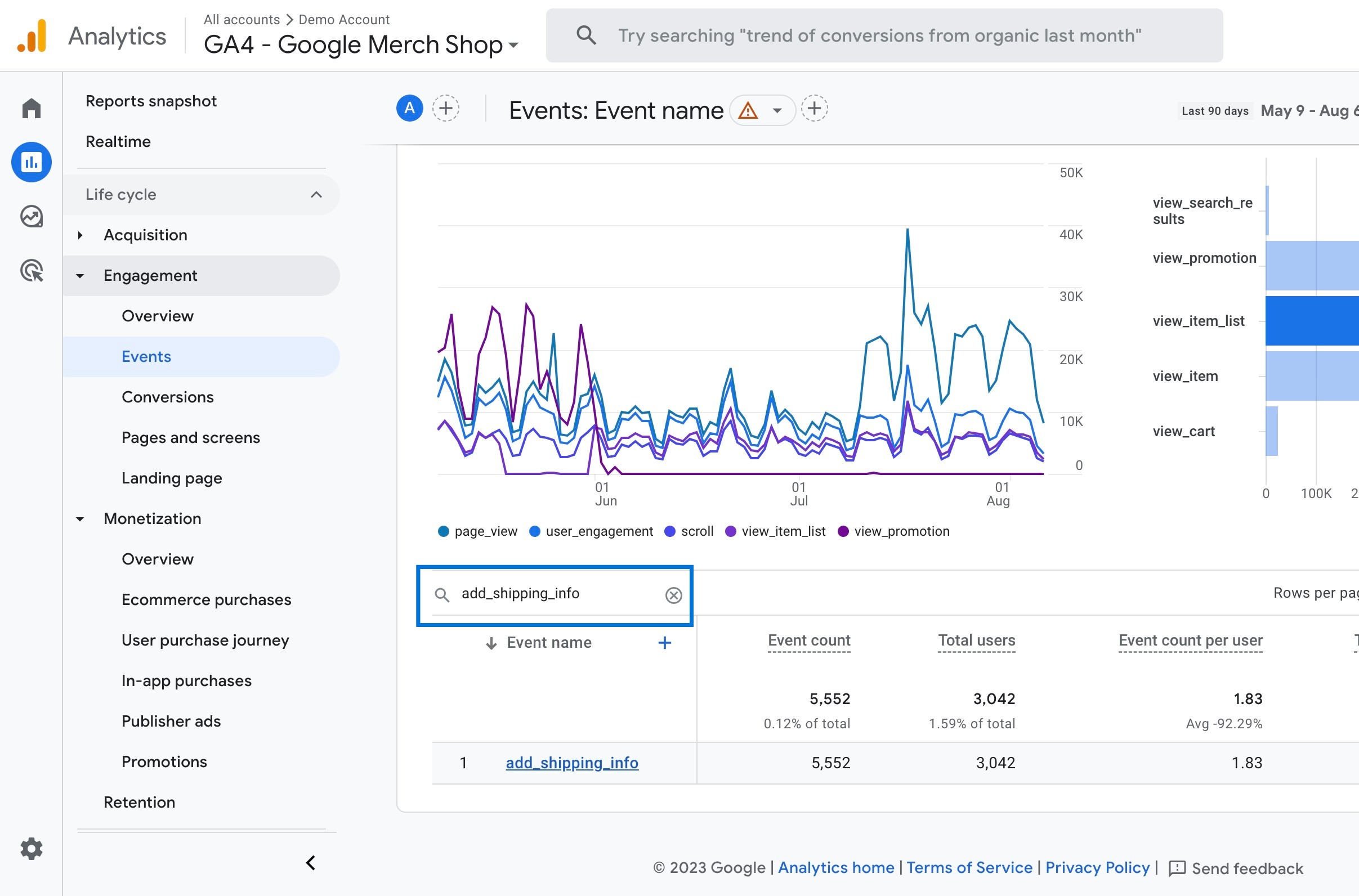Collapse the Life cycle section chevron
This screenshot has width=1359, height=896.
pos(316,195)
